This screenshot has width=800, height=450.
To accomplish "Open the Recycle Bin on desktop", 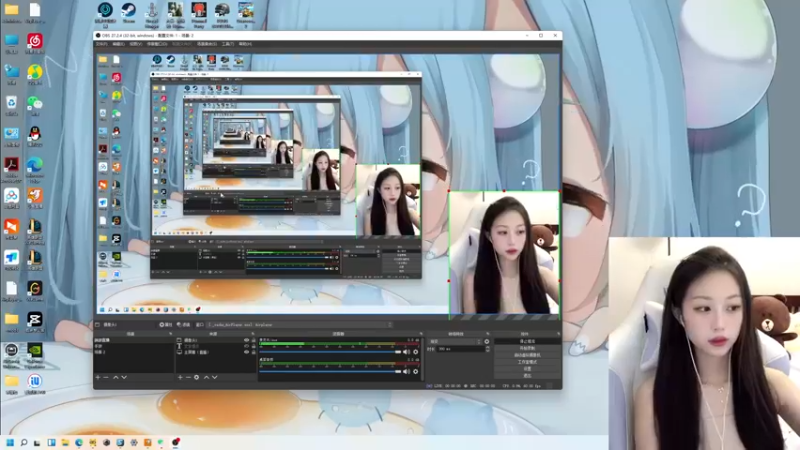I will point(11,105).
